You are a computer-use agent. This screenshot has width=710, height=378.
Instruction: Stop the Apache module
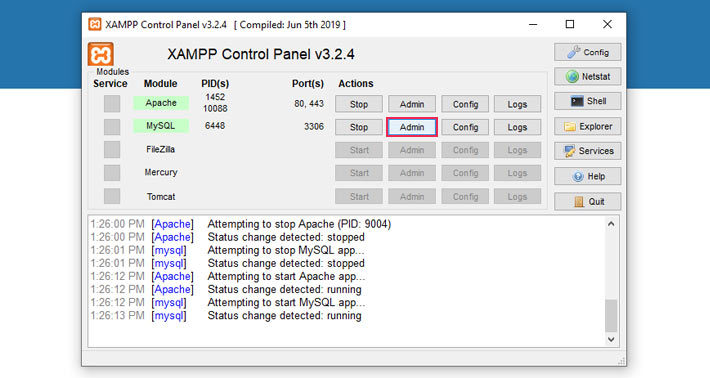click(359, 104)
